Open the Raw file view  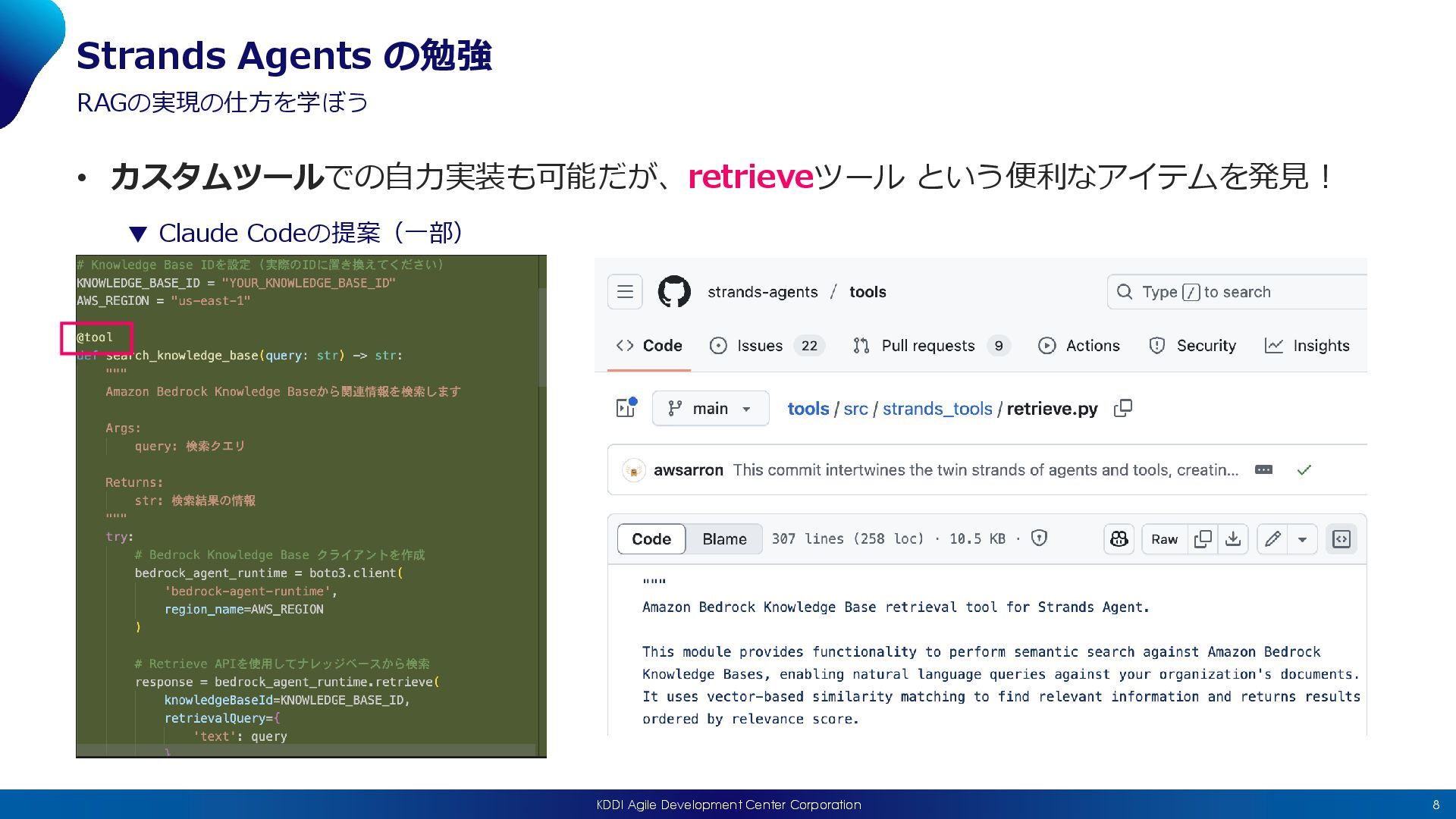(x=1164, y=539)
